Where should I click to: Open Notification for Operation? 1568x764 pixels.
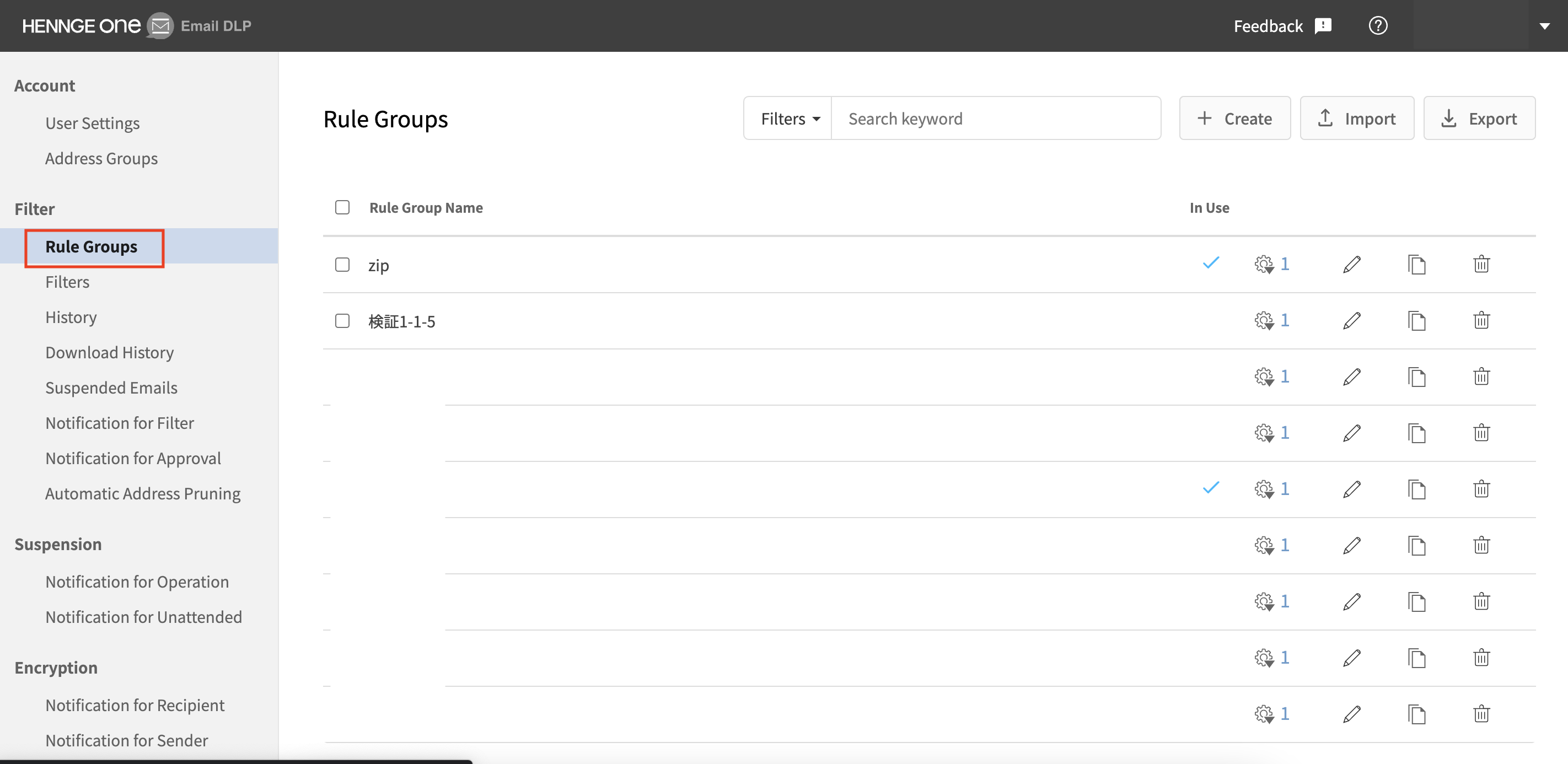(x=137, y=582)
